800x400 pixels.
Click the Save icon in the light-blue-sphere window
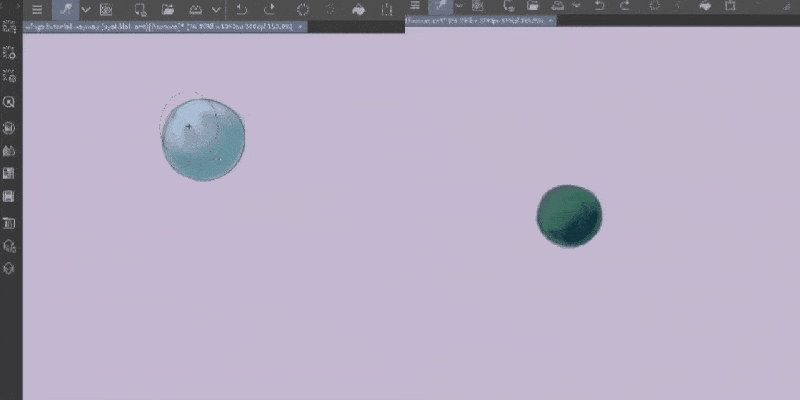pyautogui.click(x=196, y=10)
